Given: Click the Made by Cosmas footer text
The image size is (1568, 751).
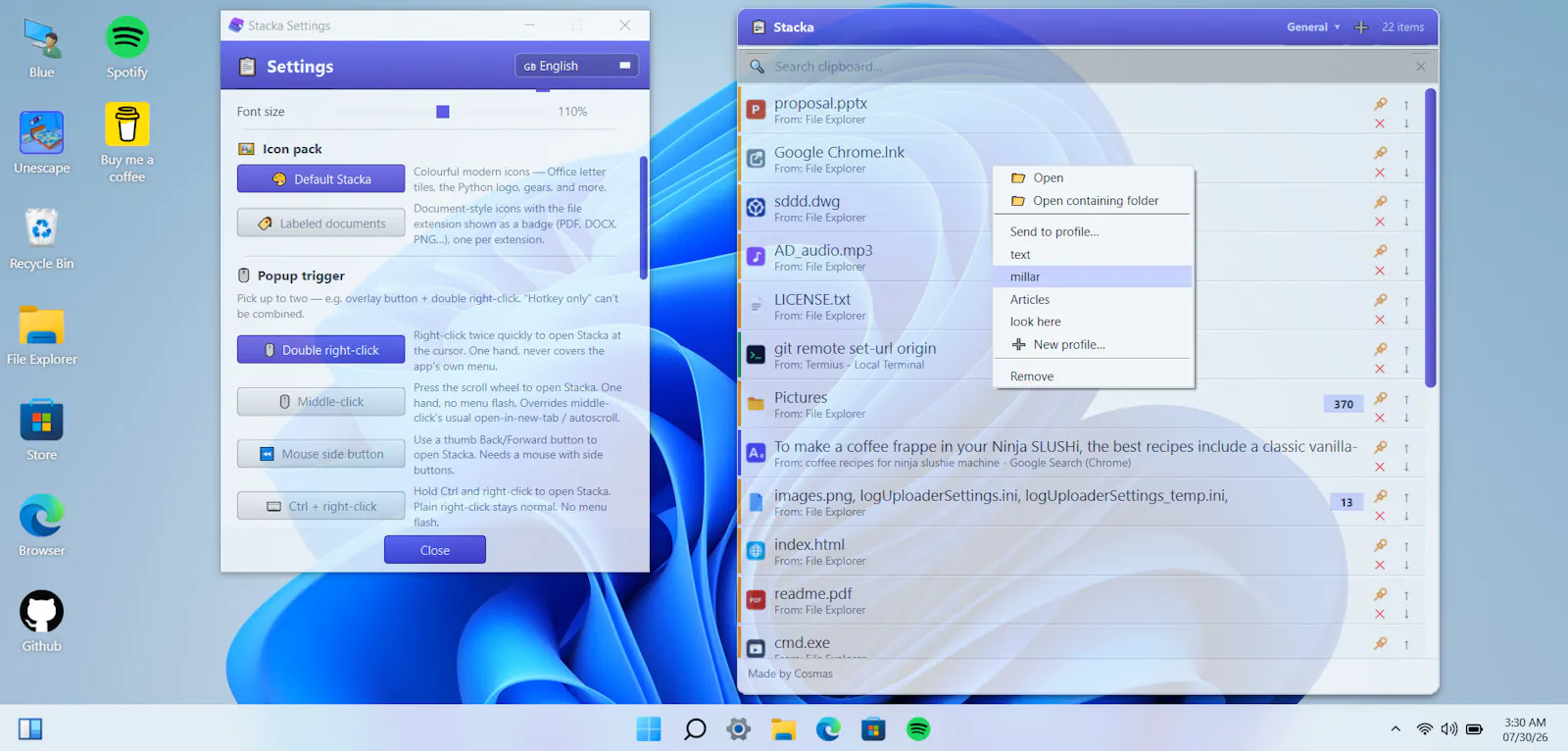Looking at the screenshot, I should coord(790,674).
